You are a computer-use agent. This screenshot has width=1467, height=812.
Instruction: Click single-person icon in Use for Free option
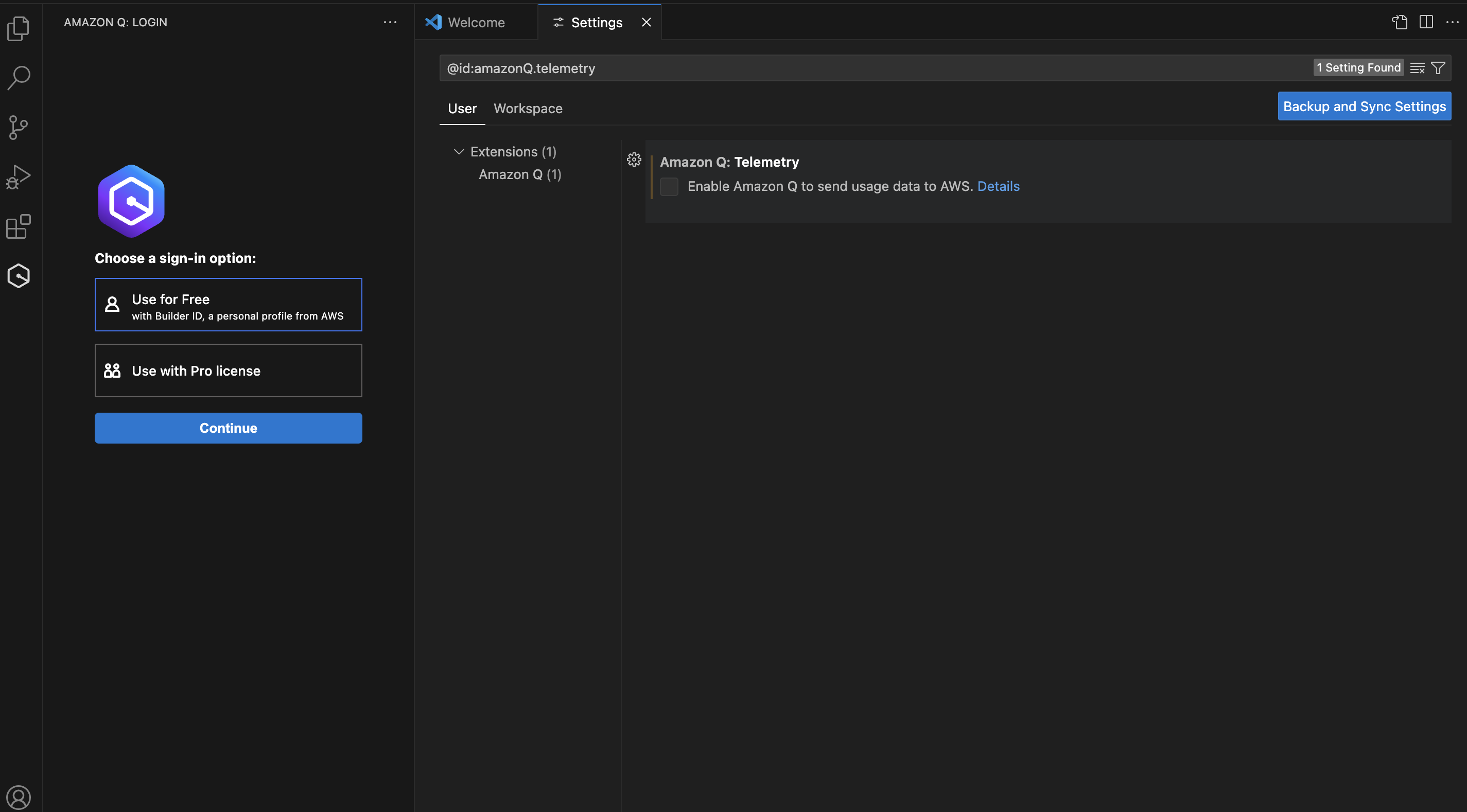coord(112,305)
